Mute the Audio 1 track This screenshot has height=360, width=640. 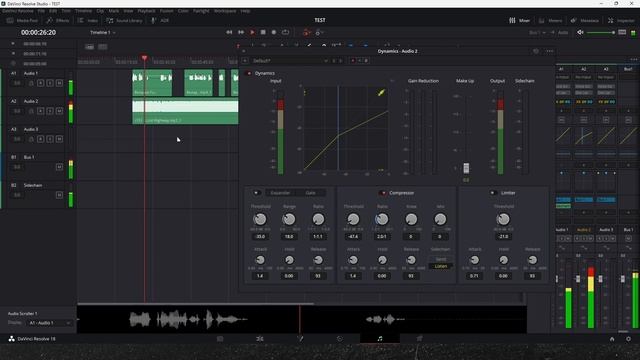pos(59,83)
